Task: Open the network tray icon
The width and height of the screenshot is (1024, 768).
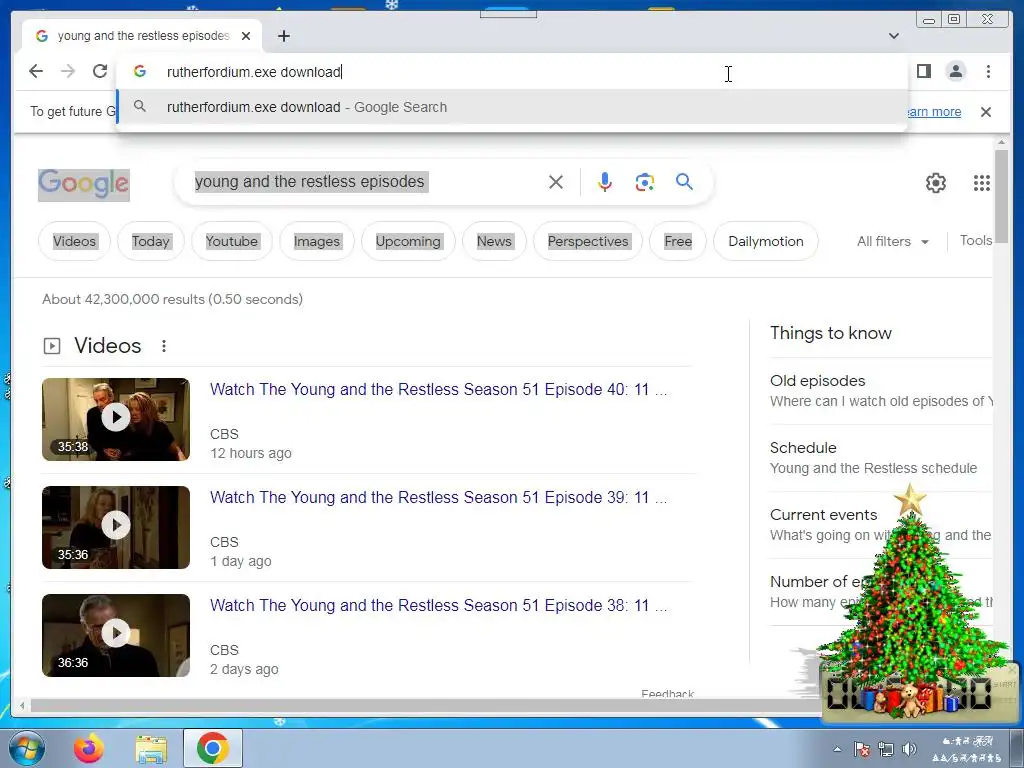Action: tap(886, 749)
